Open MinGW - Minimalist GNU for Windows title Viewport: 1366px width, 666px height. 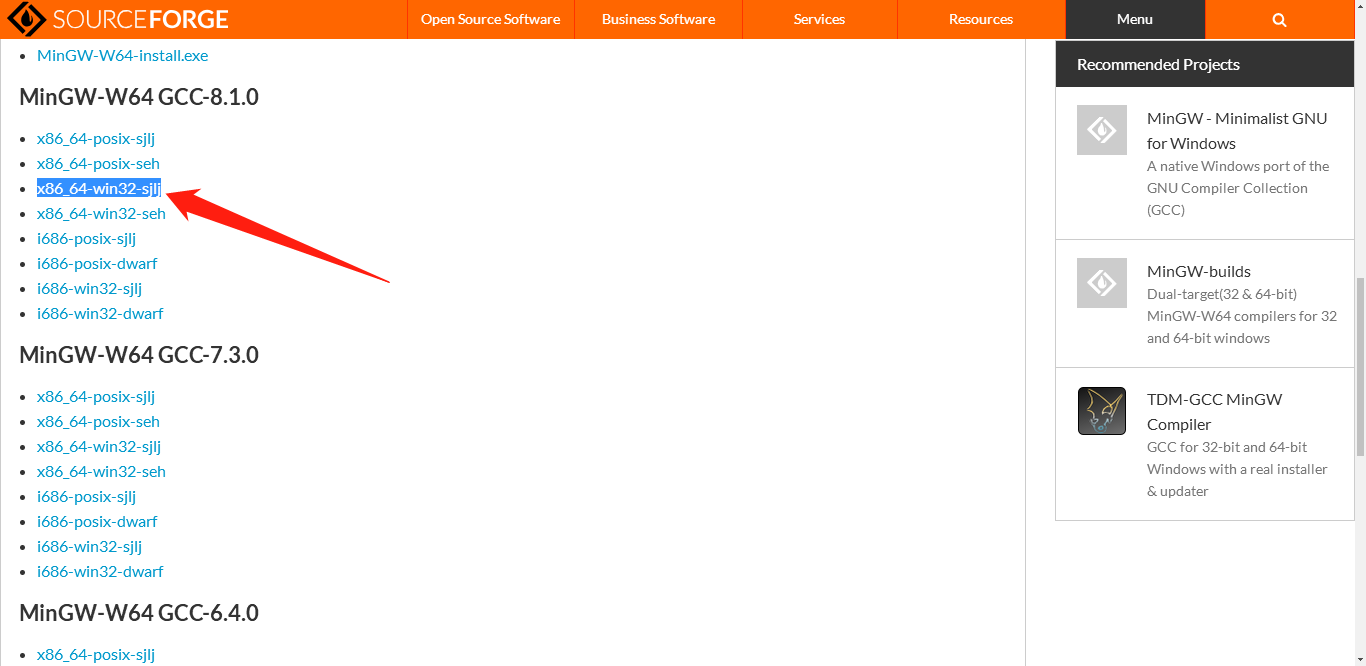coord(1237,130)
